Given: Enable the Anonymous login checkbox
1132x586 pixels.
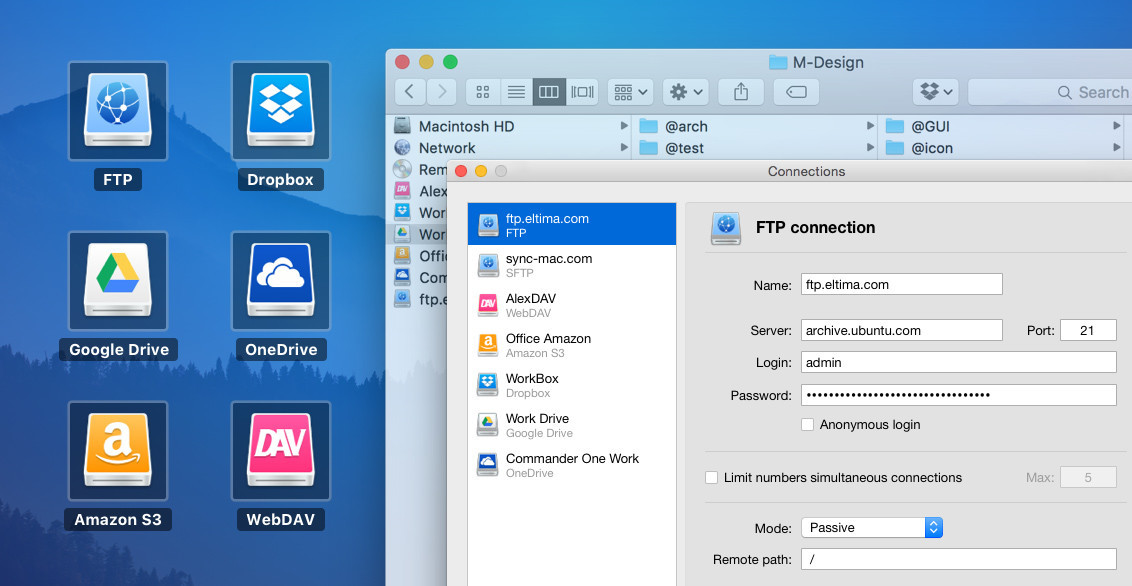Looking at the screenshot, I should pos(808,424).
